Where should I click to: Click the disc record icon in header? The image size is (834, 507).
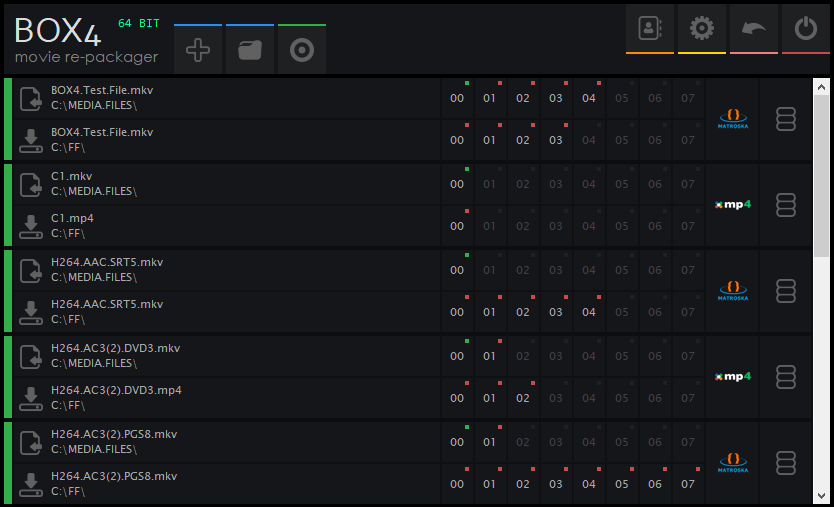pos(302,50)
